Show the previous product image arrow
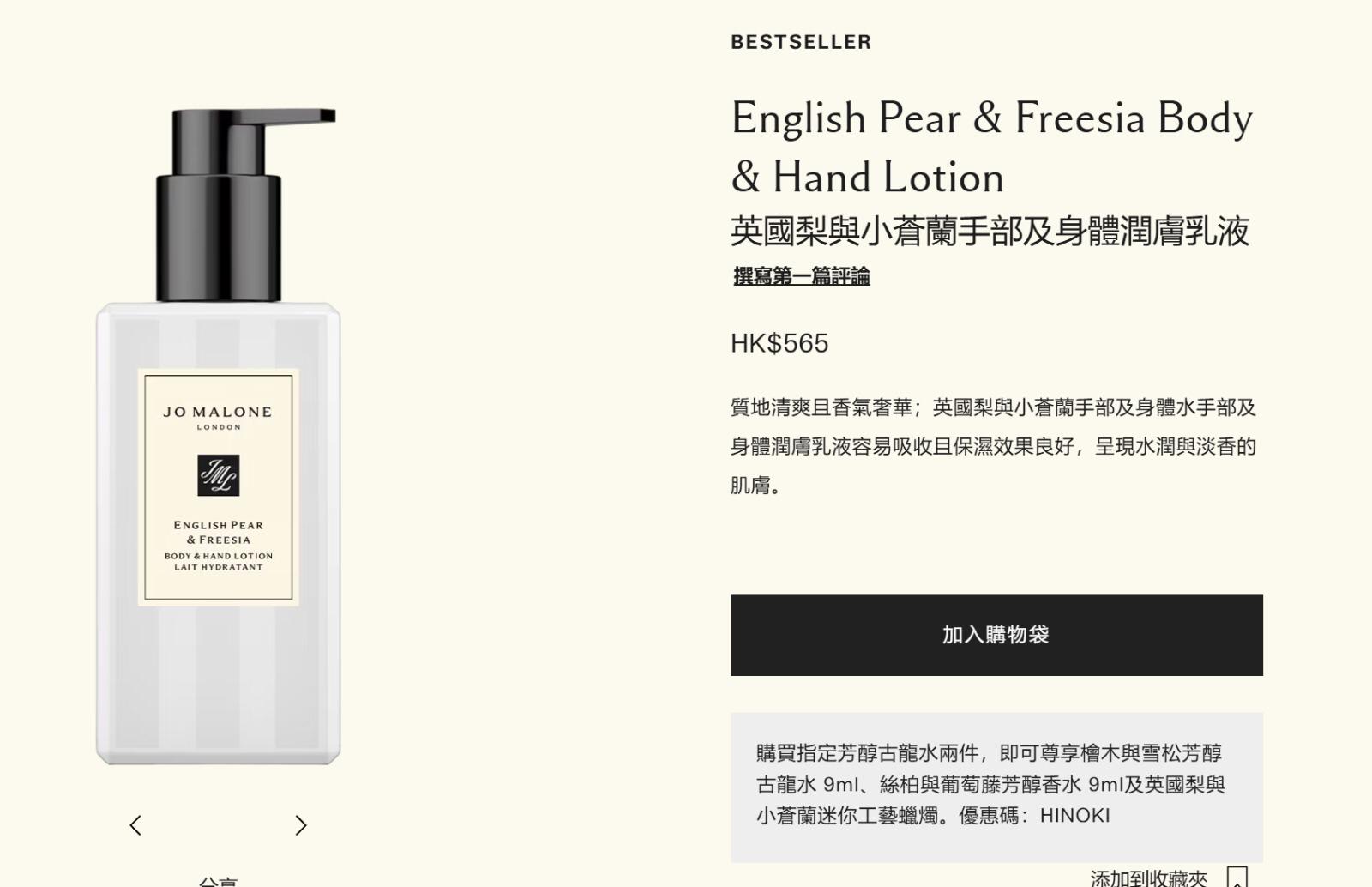Viewport: 1372px width, 887px height. point(135,825)
